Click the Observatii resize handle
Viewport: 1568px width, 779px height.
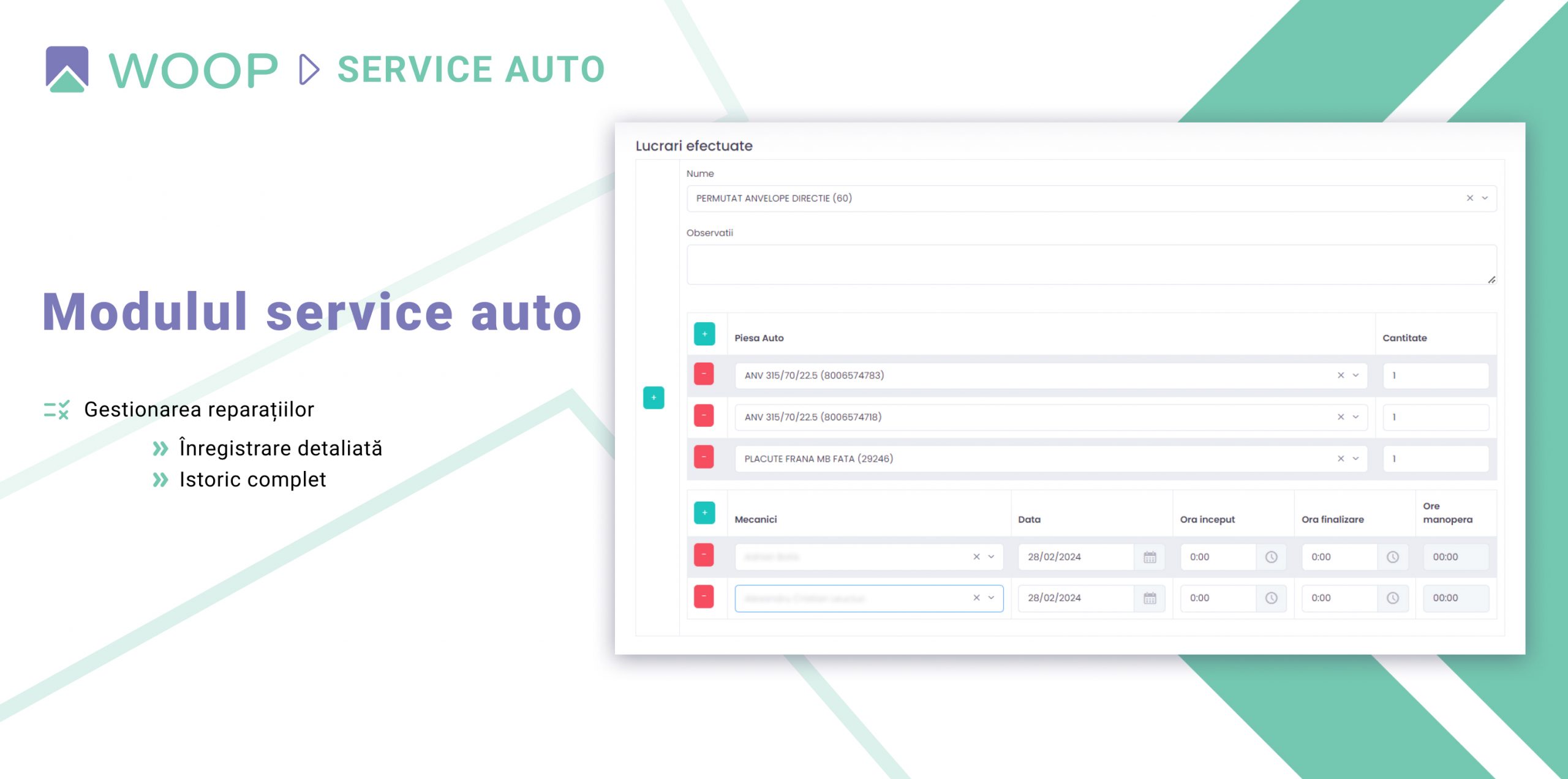pos(1491,280)
